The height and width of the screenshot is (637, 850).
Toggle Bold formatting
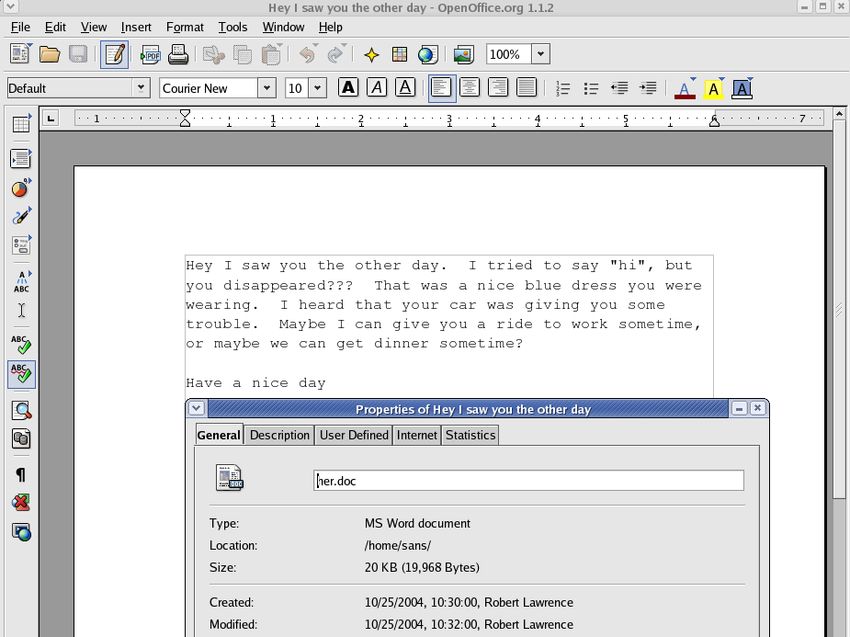click(x=348, y=87)
